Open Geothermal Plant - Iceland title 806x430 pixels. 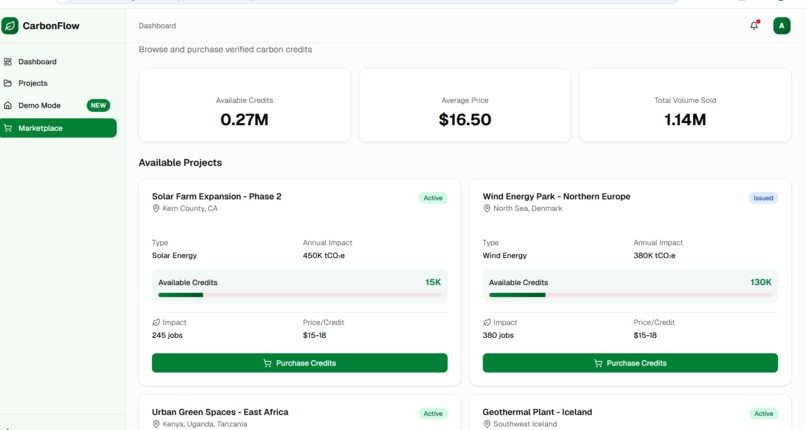(537, 412)
